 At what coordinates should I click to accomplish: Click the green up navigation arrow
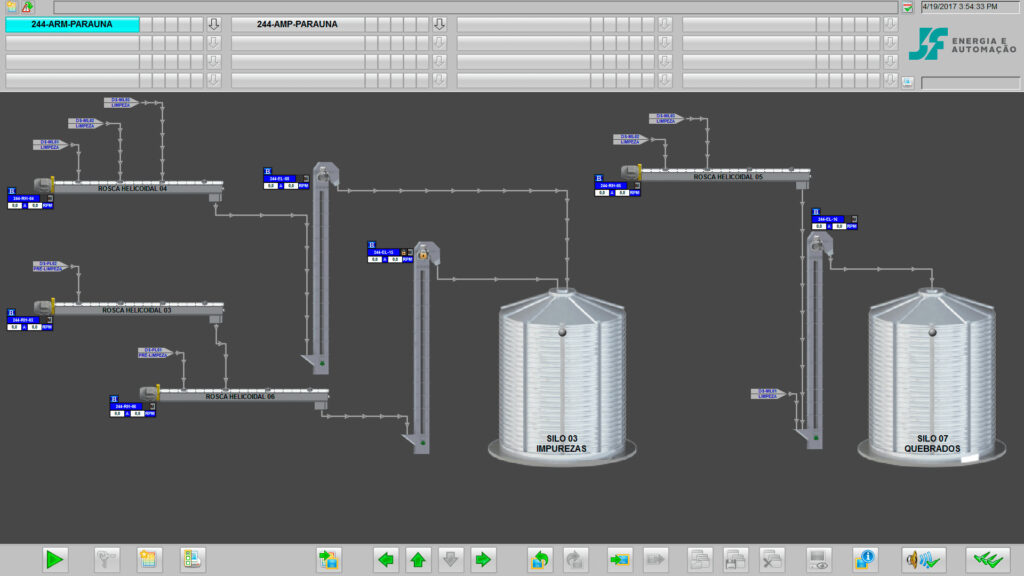point(418,560)
